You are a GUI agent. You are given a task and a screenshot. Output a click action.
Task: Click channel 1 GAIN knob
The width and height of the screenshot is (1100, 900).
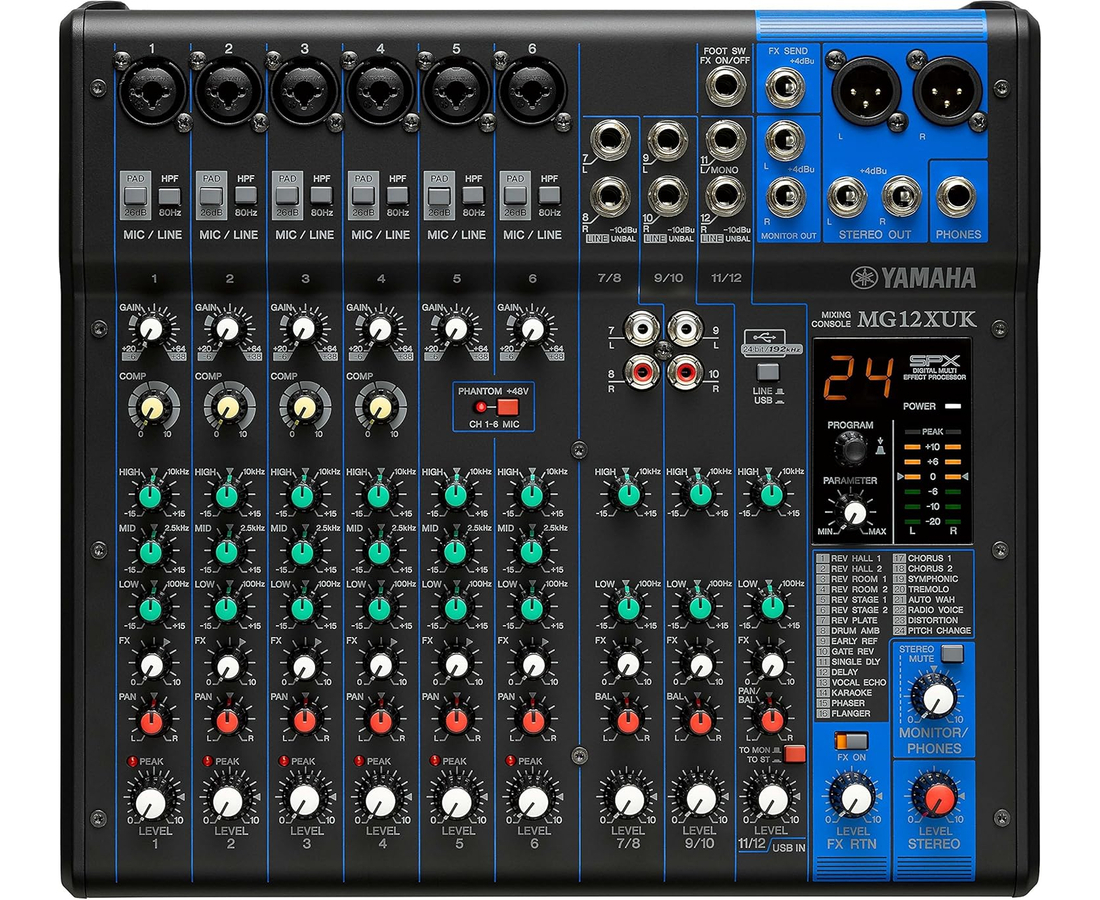(x=151, y=328)
